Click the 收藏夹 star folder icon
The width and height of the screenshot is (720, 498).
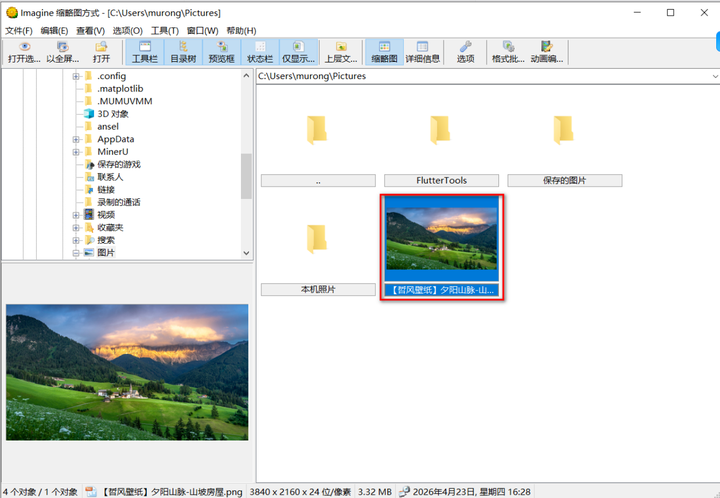[89, 228]
